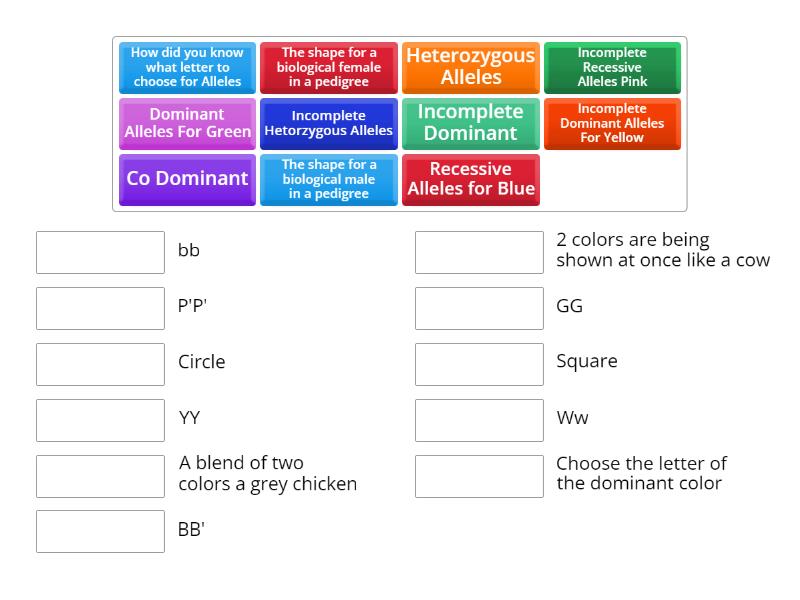Choose the Incomplete Dominant Alleles For Yellow tile
Viewport: 800px width, 600px height.
(x=613, y=123)
